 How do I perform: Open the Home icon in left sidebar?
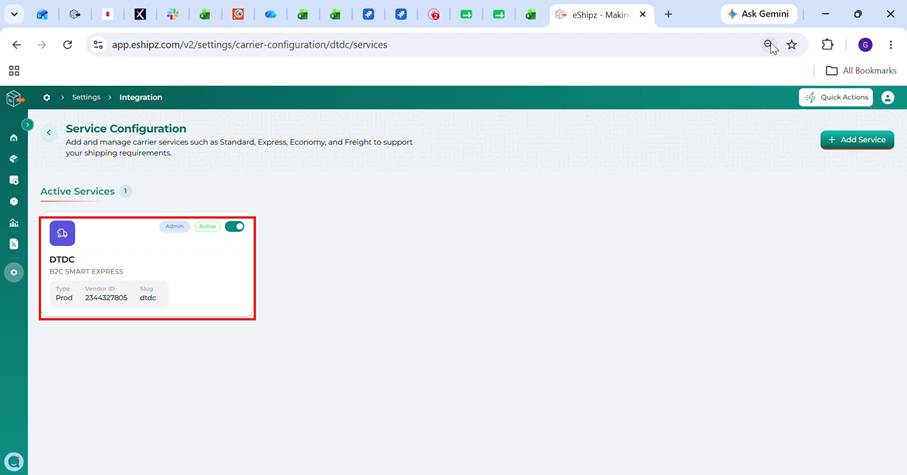14,138
